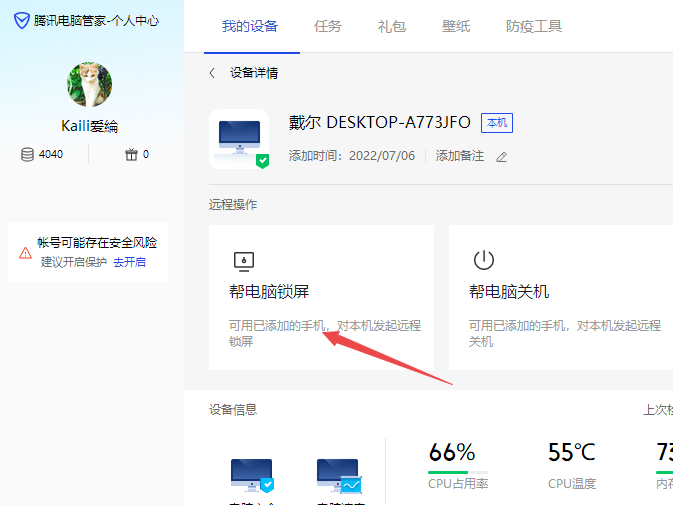This screenshot has width=673, height=505.
Task: Click the 添加备注 link
Action: click(459, 156)
